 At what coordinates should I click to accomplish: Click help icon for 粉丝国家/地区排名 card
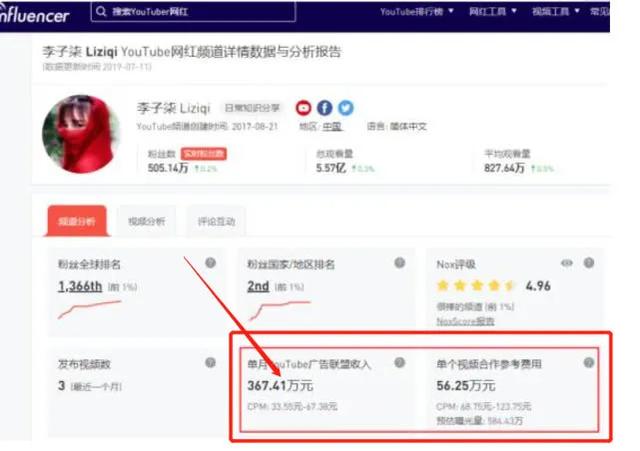400,263
